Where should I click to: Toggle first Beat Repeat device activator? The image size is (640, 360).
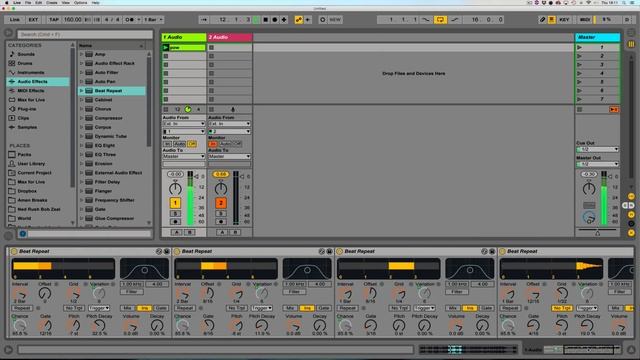pos(13,251)
